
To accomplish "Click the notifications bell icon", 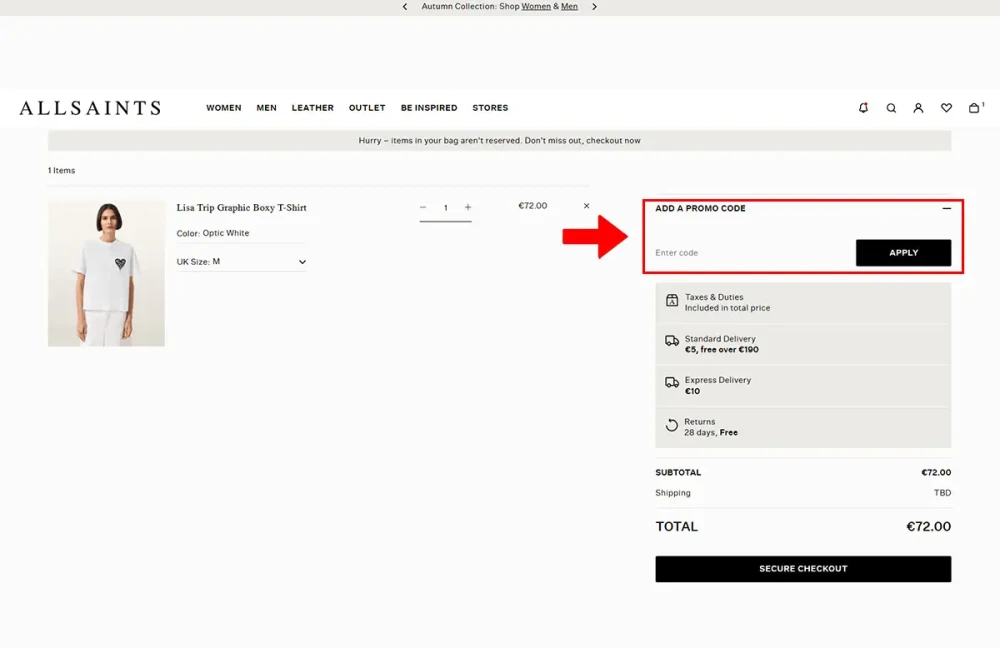I will (x=863, y=108).
